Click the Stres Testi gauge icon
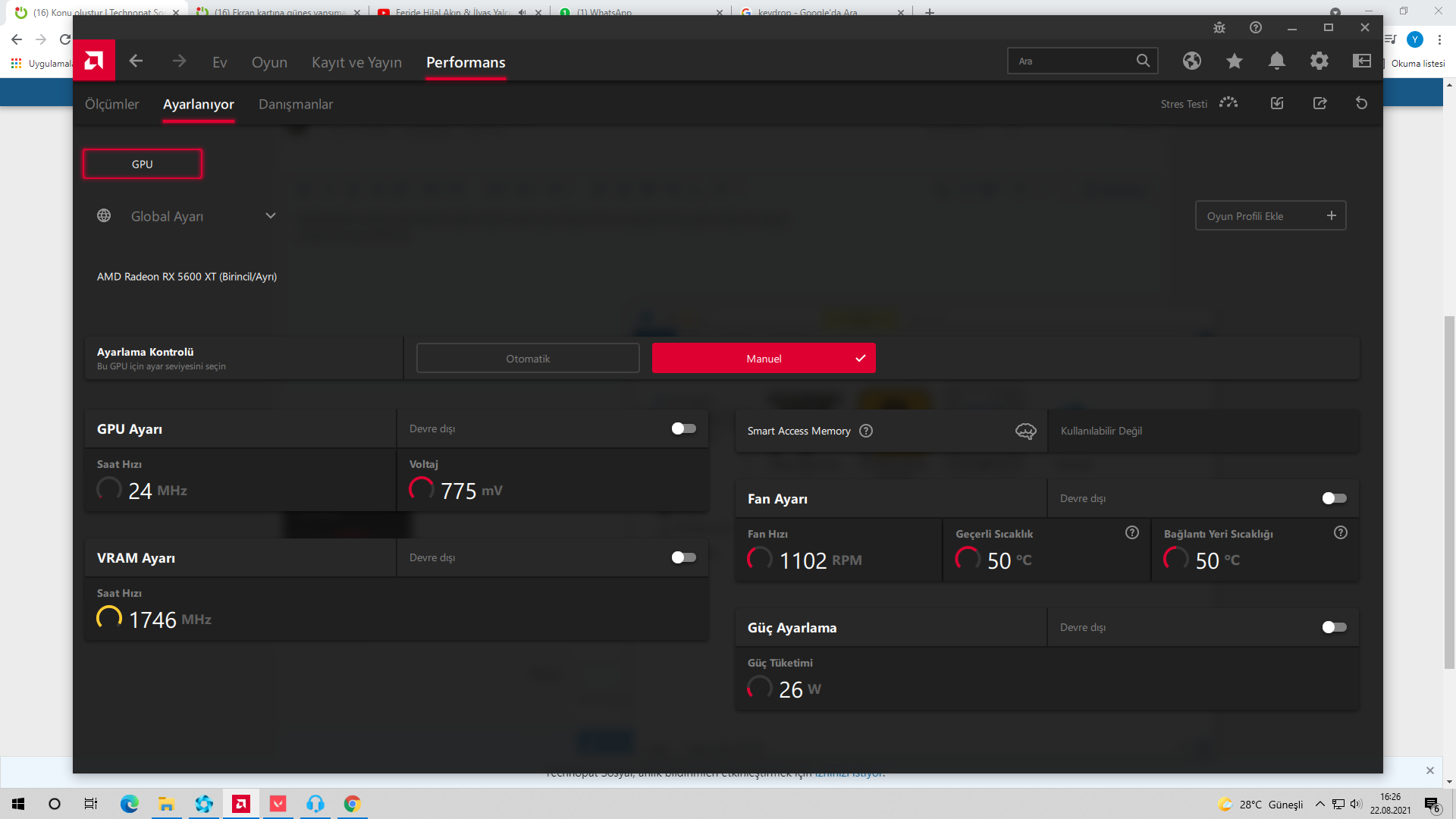1456x819 pixels. click(x=1228, y=103)
